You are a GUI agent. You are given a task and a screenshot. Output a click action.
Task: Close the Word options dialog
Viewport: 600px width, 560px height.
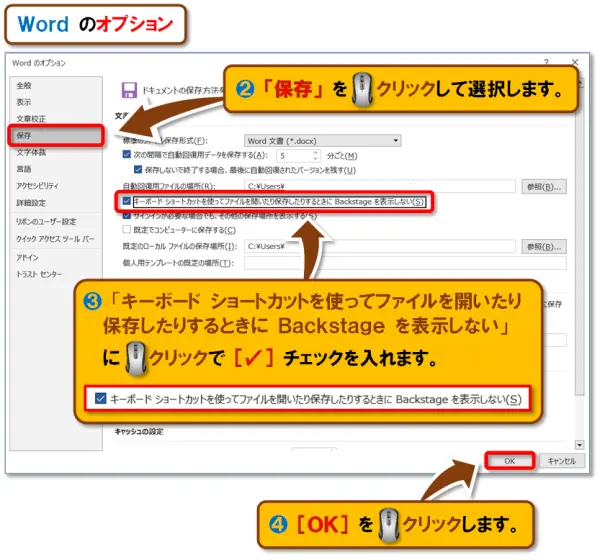click(575, 62)
